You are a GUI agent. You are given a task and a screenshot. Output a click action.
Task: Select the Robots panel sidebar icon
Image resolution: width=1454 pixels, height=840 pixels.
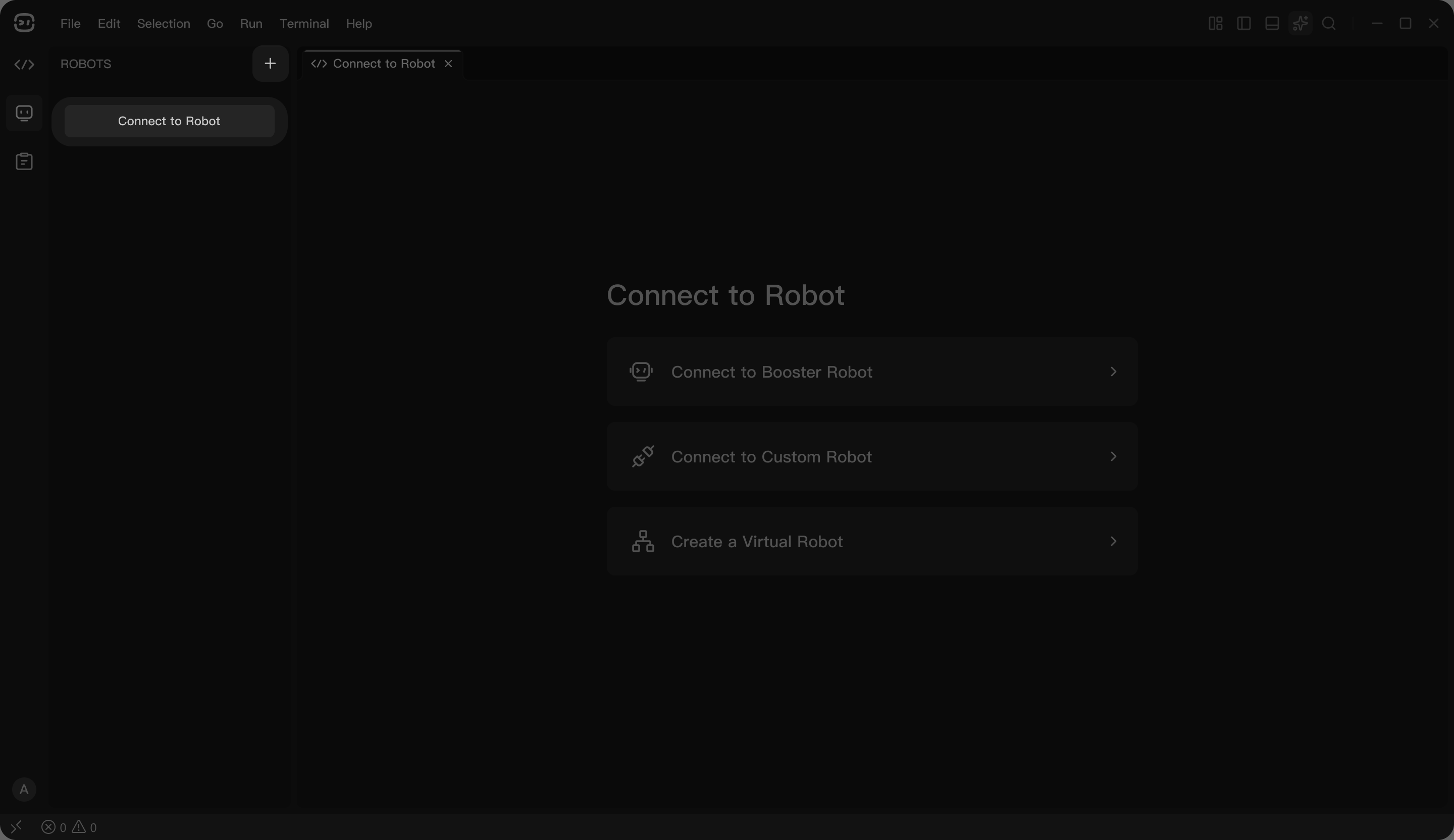pos(24,113)
